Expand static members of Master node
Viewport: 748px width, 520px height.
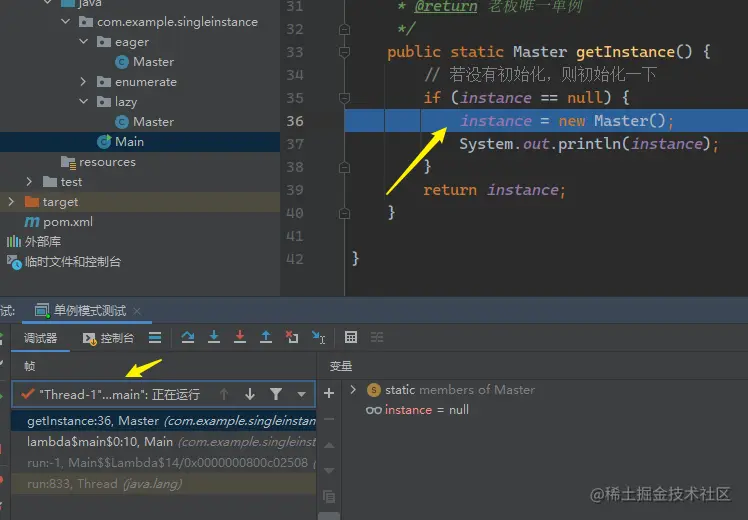[x=353, y=389]
